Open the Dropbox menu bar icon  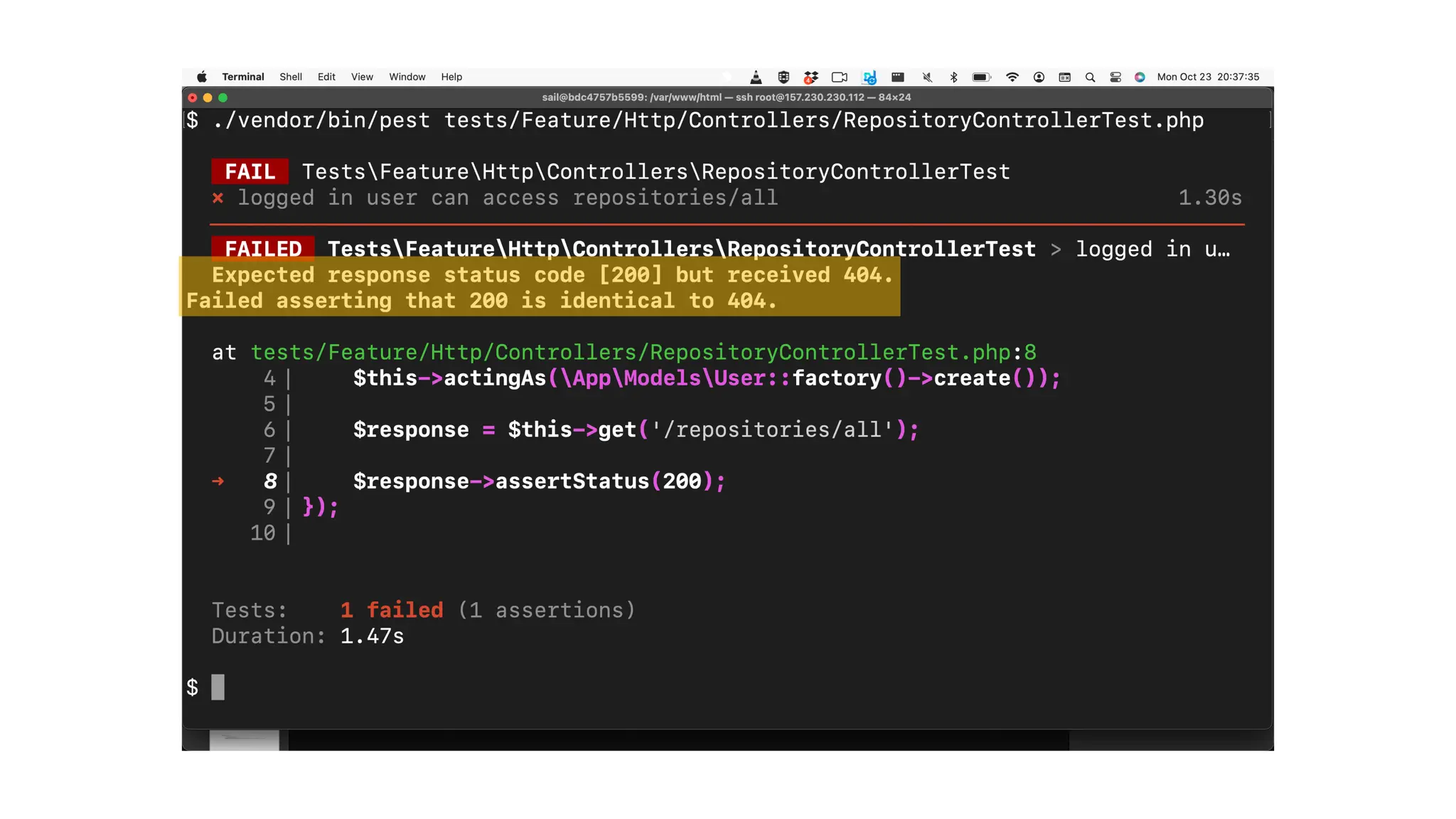(x=810, y=77)
